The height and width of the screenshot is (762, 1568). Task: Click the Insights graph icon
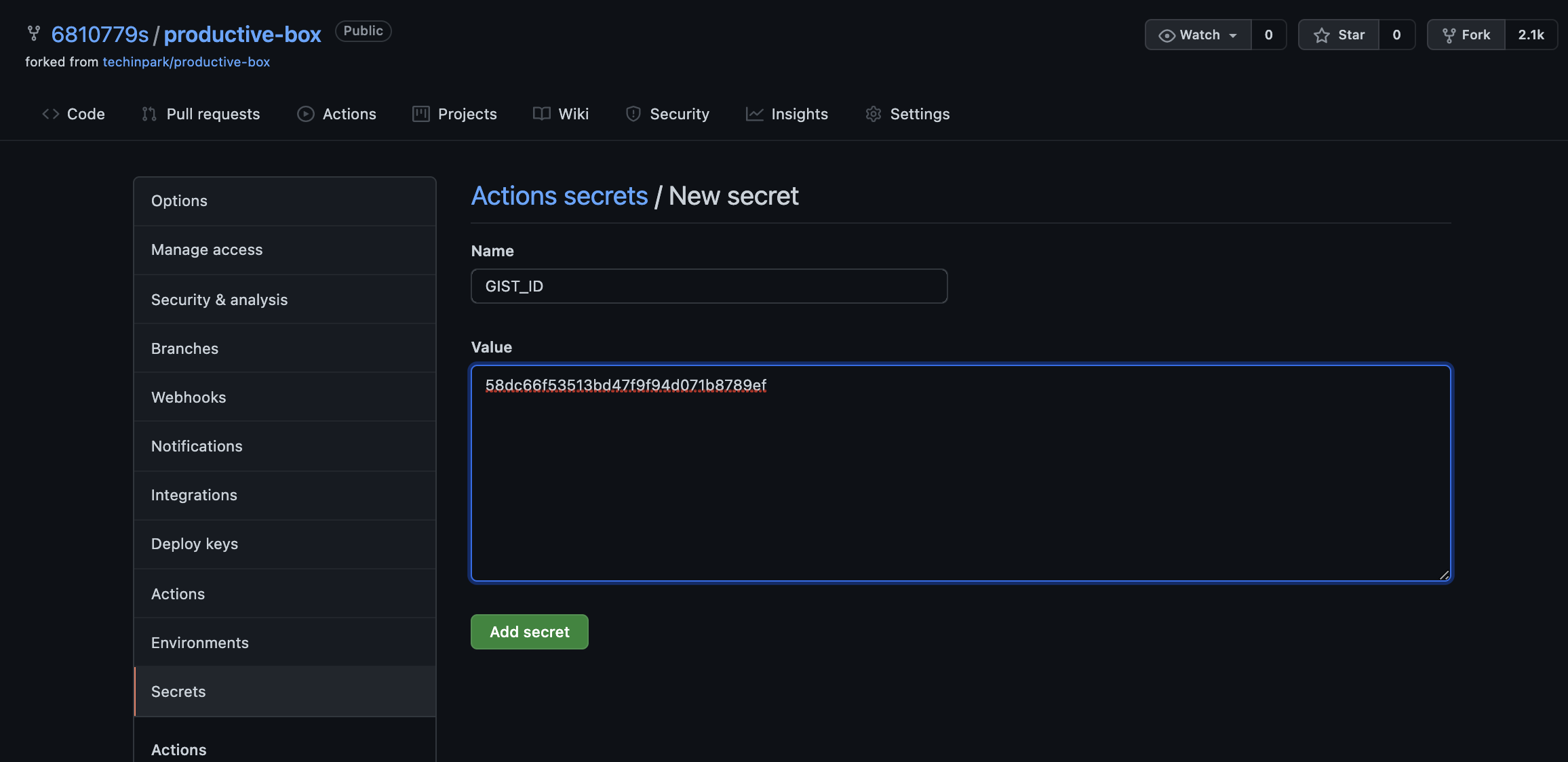click(x=755, y=114)
